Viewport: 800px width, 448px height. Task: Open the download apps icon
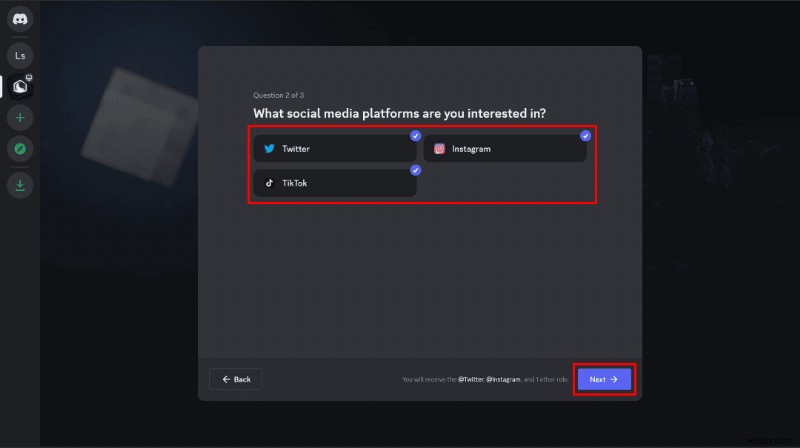pyautogui.click(x=20, y=185)
